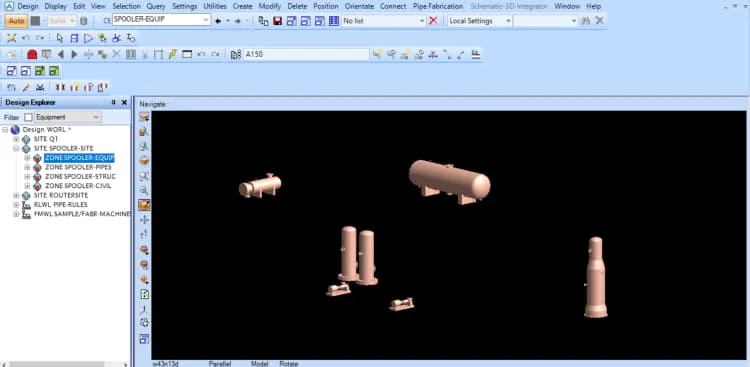The width and height of the screenshot is (750, 367).
Task: Select ZONE SPOOLER-CIVIL in the tree
Action: (78, 186)
